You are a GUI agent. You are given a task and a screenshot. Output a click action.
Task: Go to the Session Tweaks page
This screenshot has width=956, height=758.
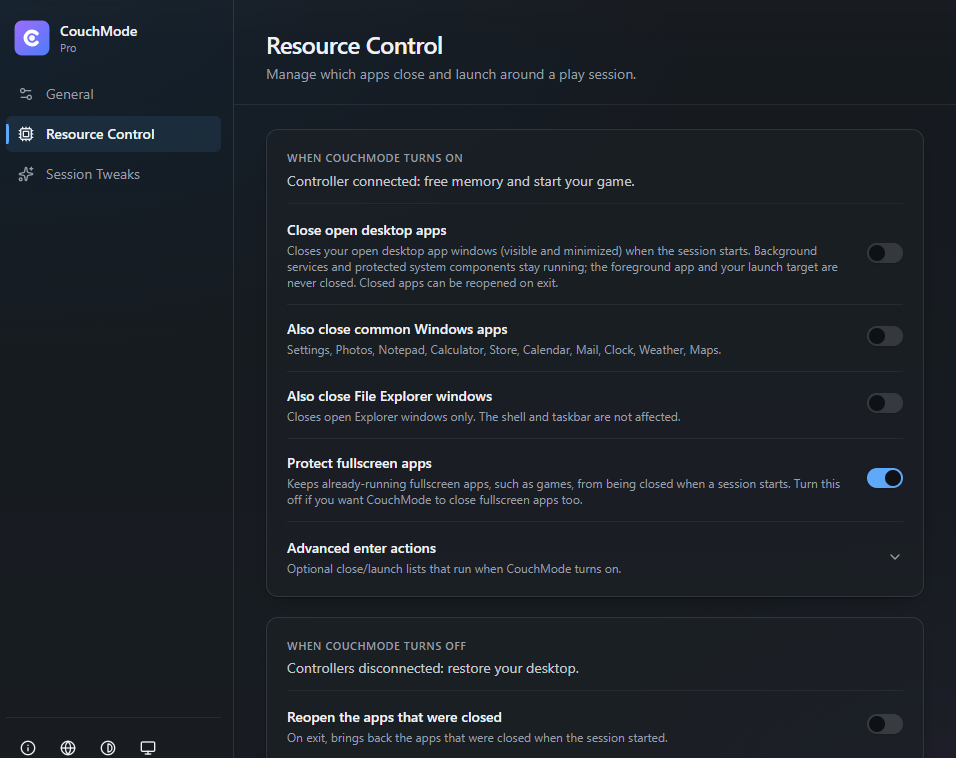point(113,174)
